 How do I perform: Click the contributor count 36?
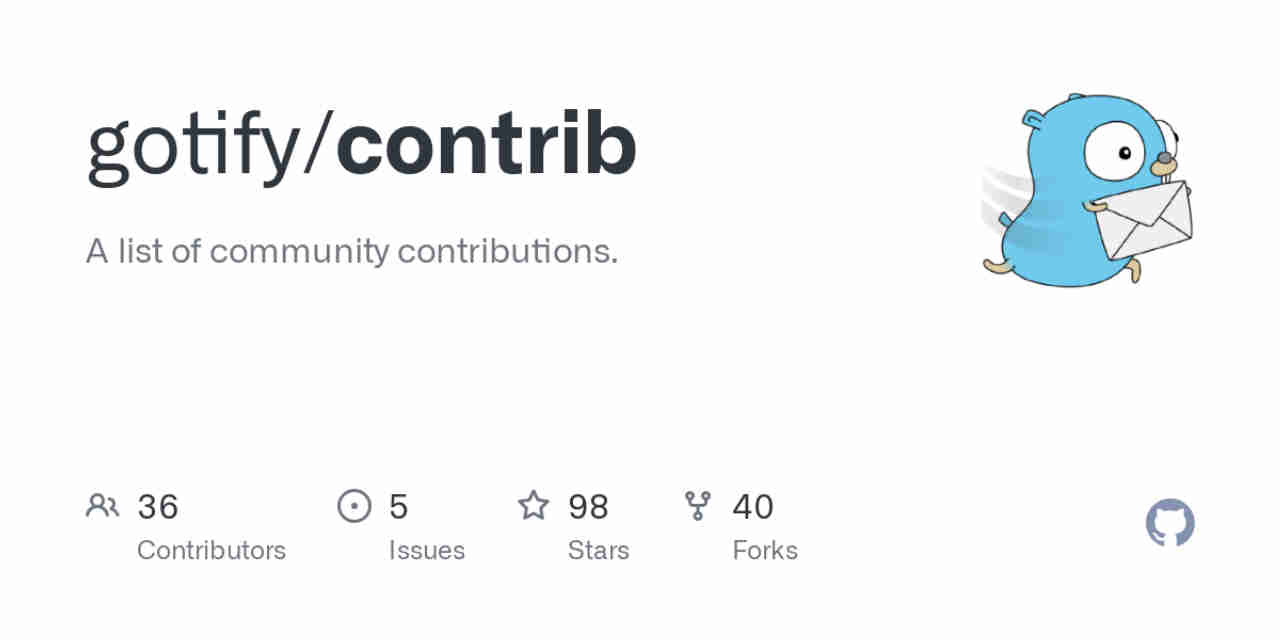point(158,507)
